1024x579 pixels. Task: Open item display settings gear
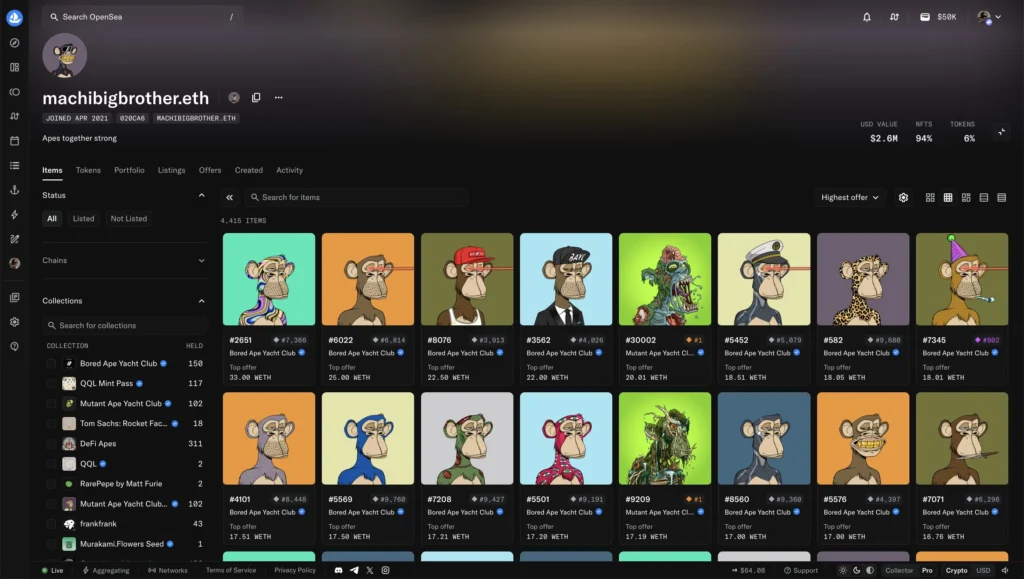pyautogui.click(x=903, y=197)
